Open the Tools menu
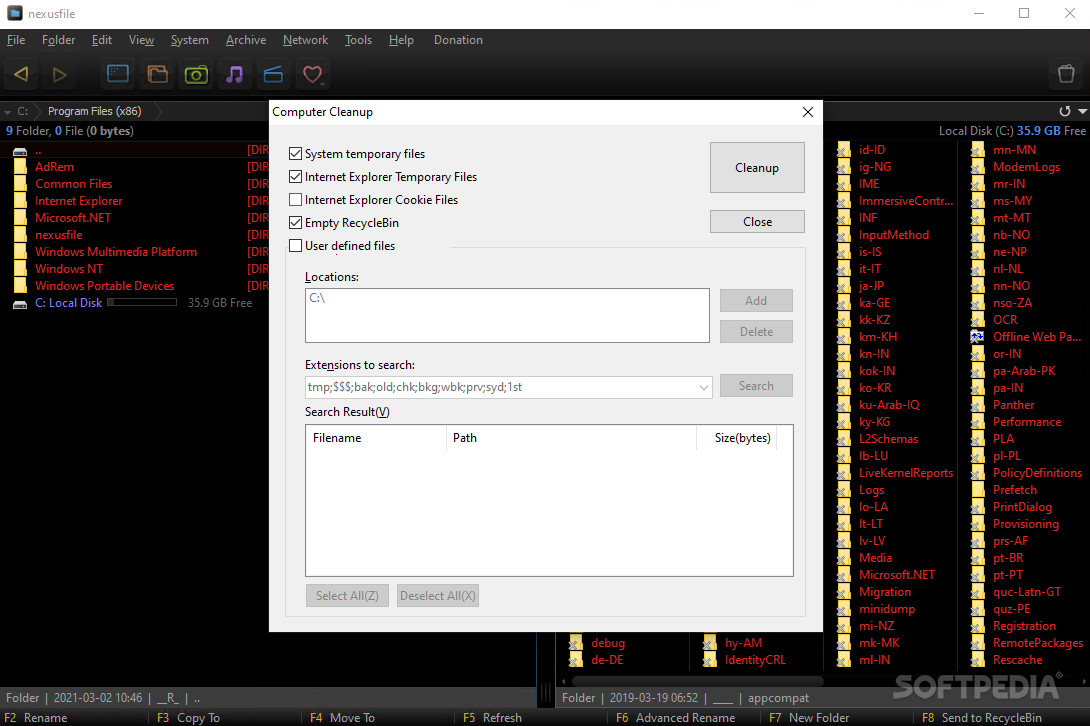 pos(358,40)
